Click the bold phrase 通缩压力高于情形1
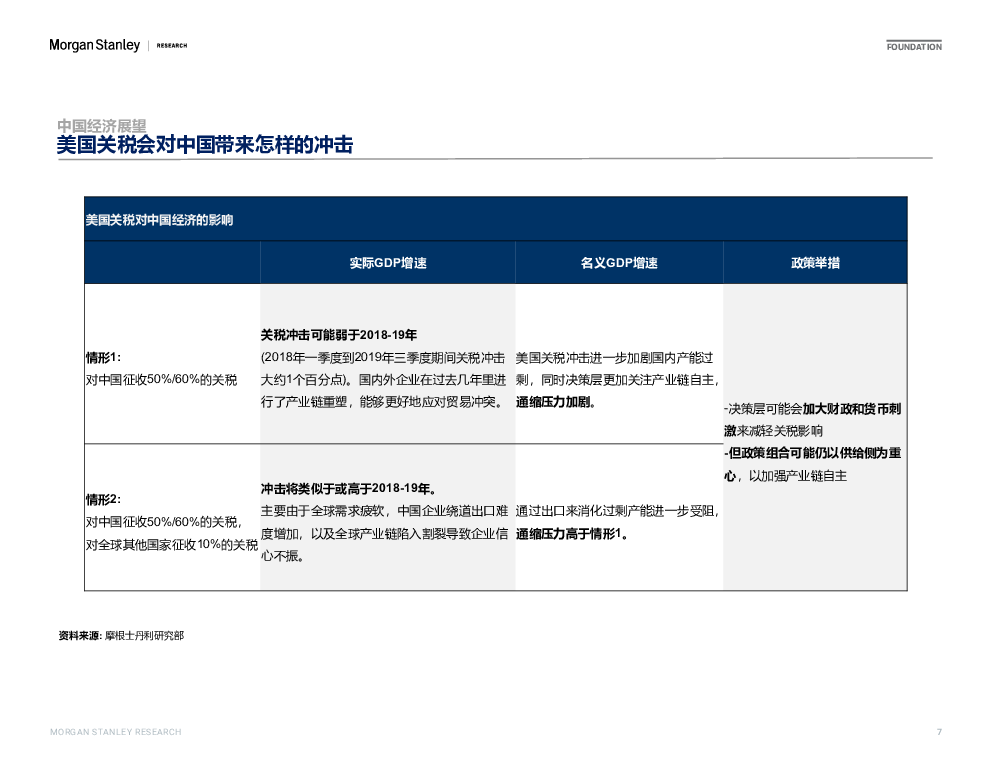 pos(572,534)
